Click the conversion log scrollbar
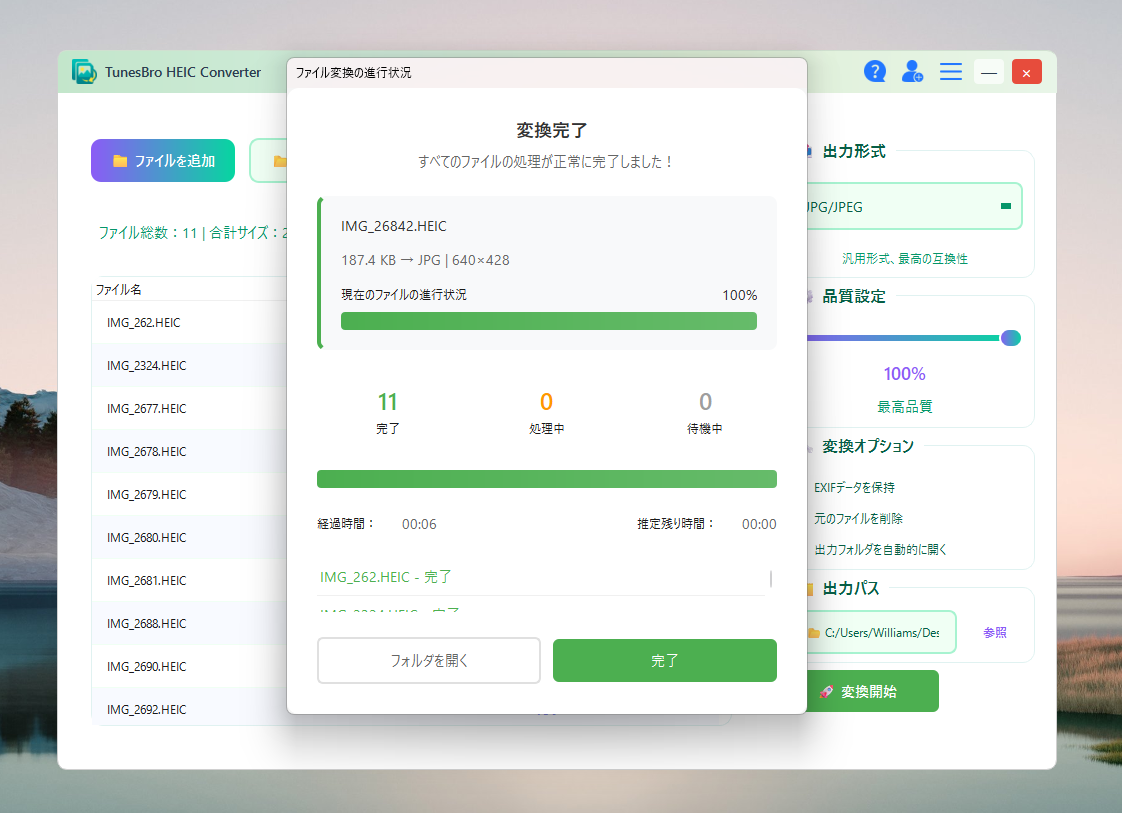 click(770, 580)
